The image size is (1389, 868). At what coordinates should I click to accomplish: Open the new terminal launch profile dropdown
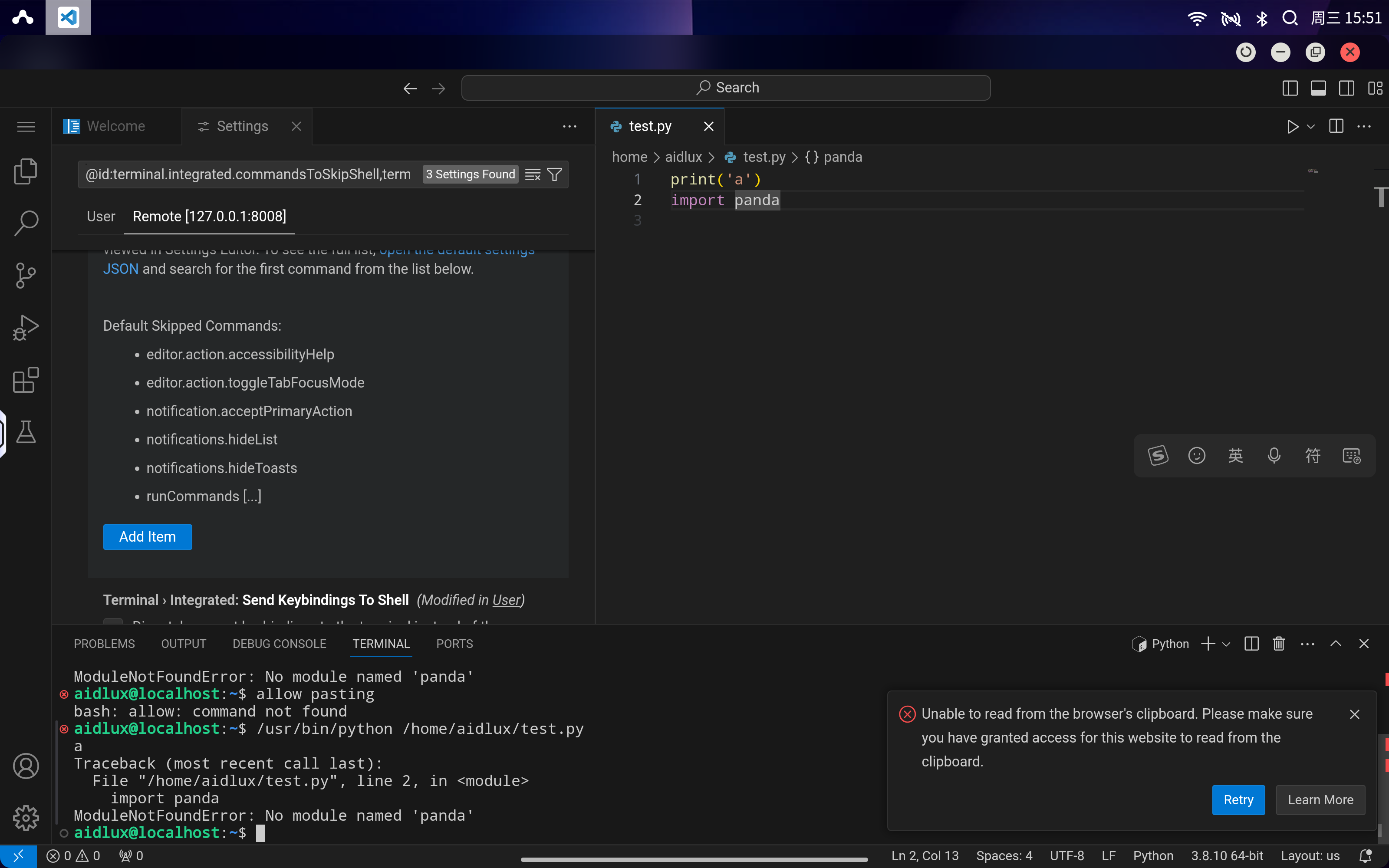click(x=1227, y=644)
